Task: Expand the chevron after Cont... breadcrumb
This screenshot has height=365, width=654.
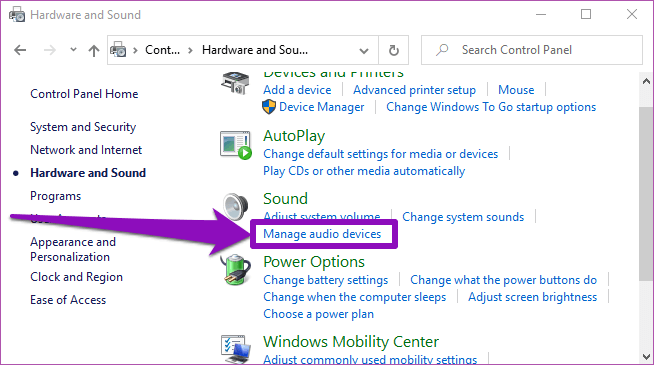Action: tap(191, 50)
